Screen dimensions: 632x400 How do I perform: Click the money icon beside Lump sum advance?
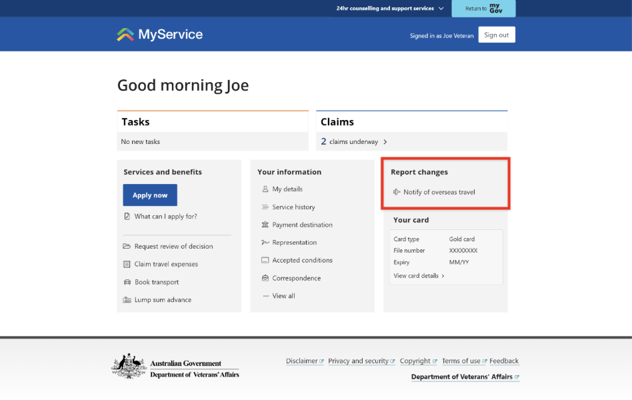pyautogui.click(x=127, y=300)
